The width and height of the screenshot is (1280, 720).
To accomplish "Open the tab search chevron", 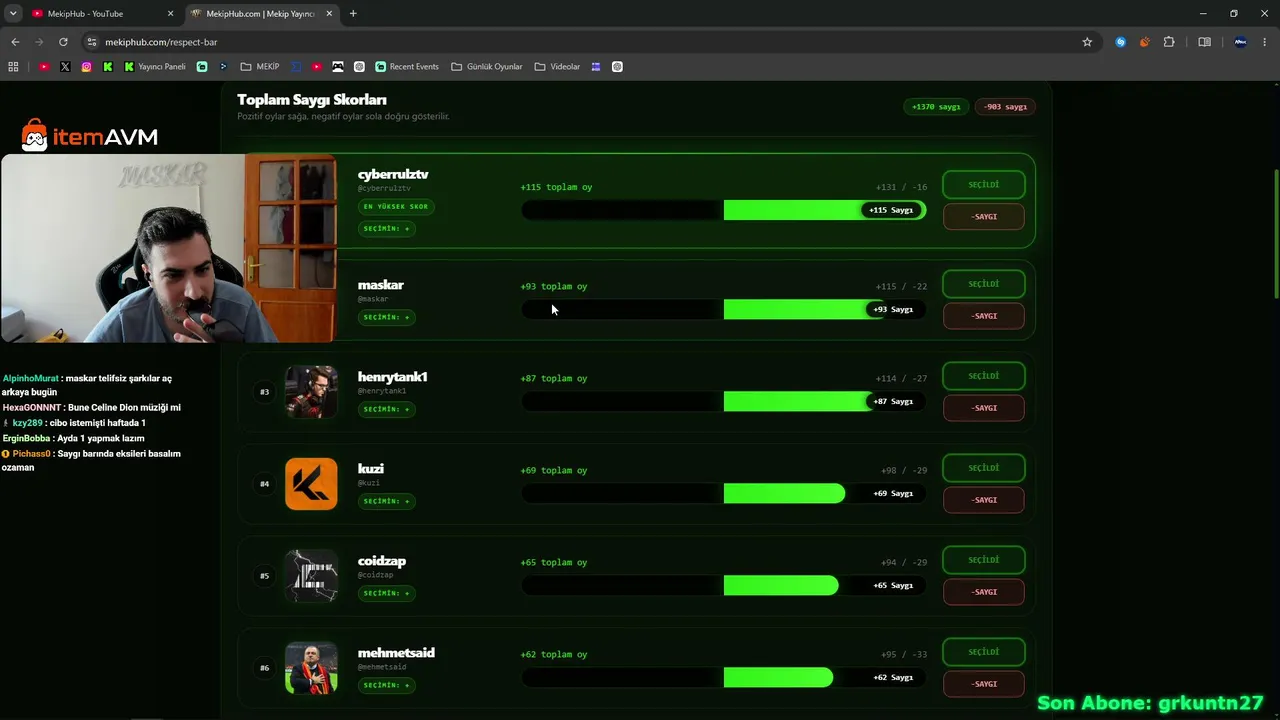I will [13, 14].
